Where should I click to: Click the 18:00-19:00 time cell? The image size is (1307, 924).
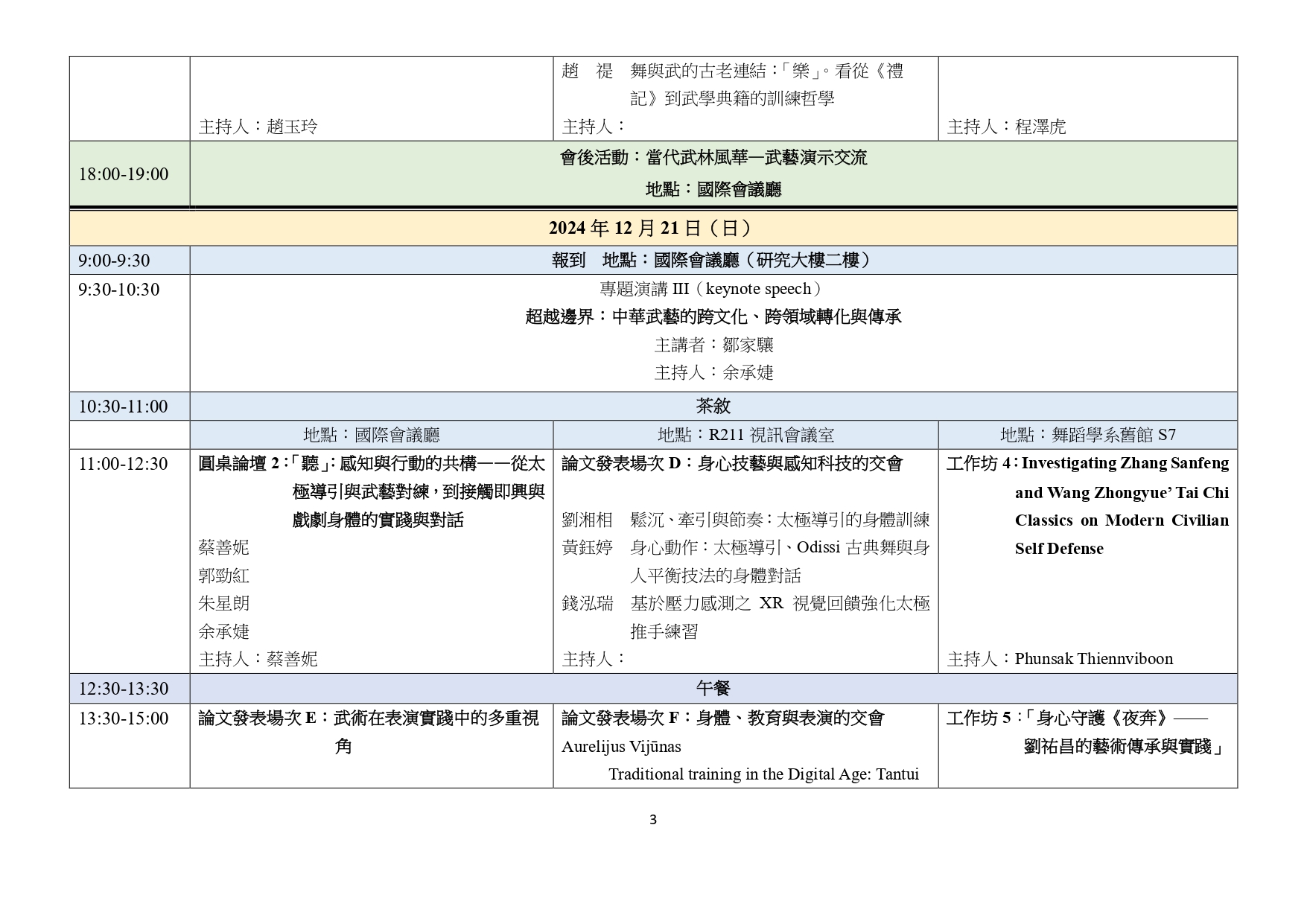tap(124, 173)
